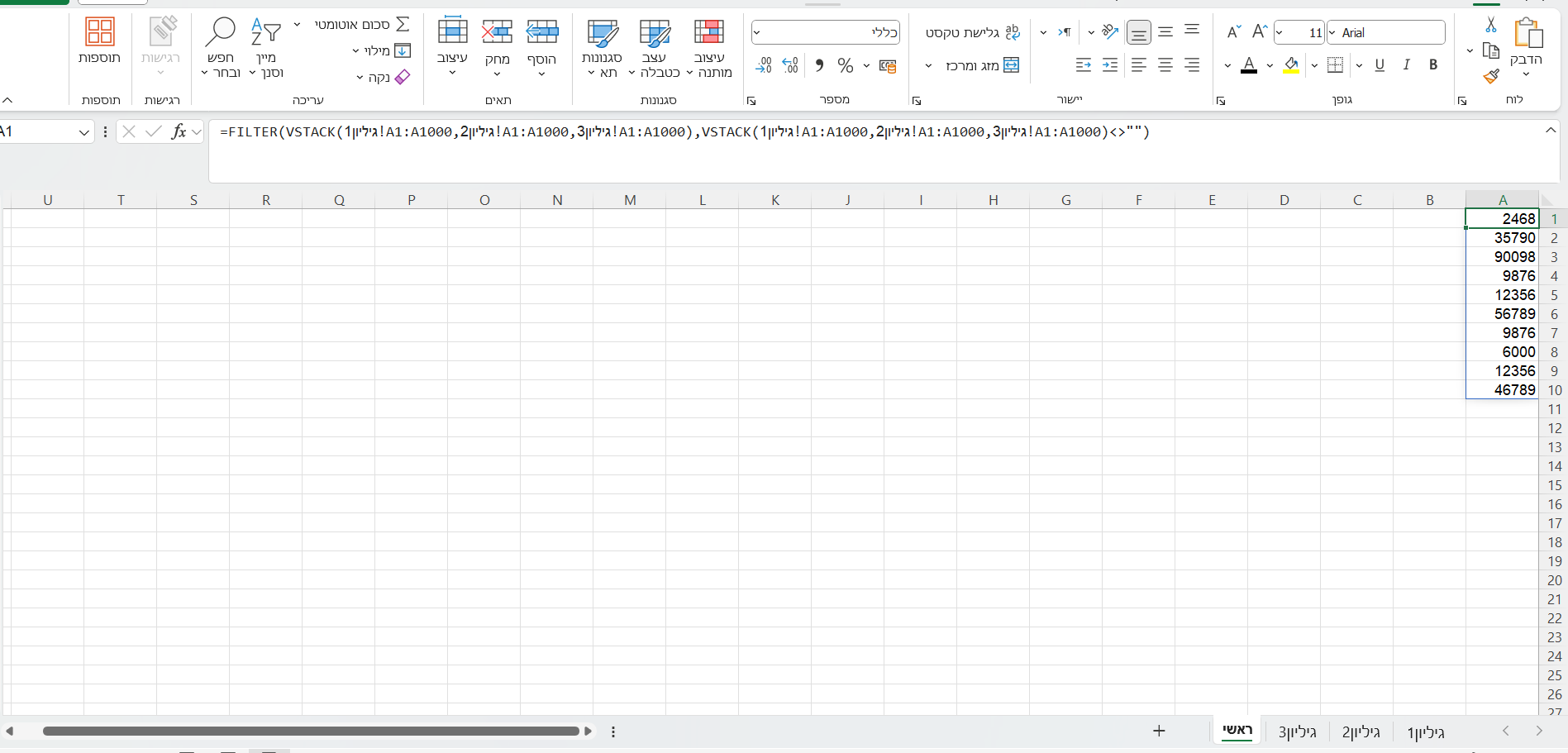Toggle align text left
This screenshot has height=753, width=1568.
pyautogui.click(x=1139, y=64)
